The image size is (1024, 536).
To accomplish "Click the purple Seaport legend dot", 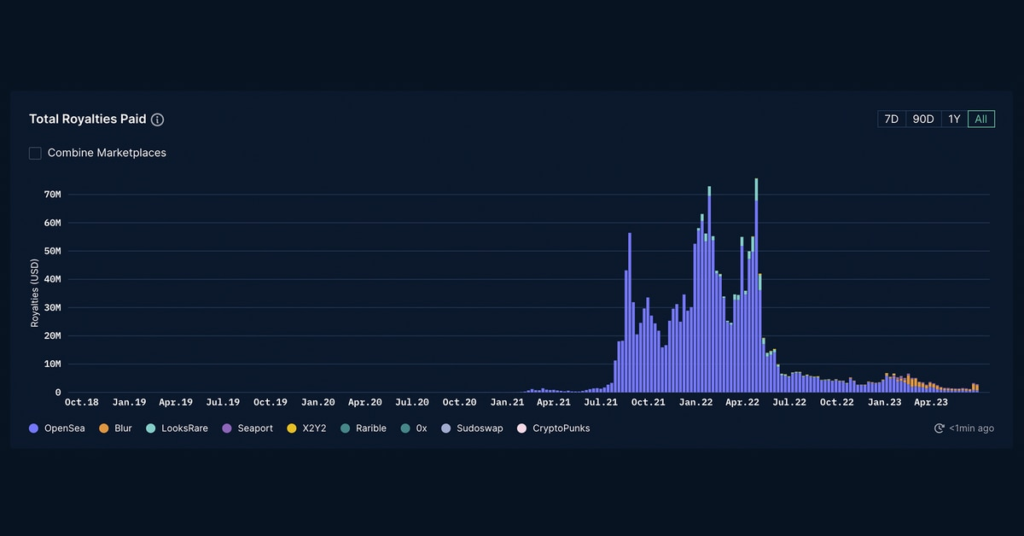I will [x=227, y=428].
